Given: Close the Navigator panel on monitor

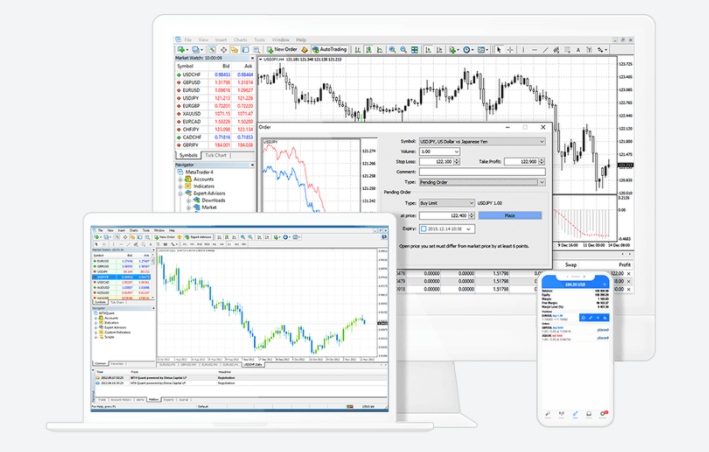Looking at the screenshot, I should pyautogui.click(x=252, y=165).
